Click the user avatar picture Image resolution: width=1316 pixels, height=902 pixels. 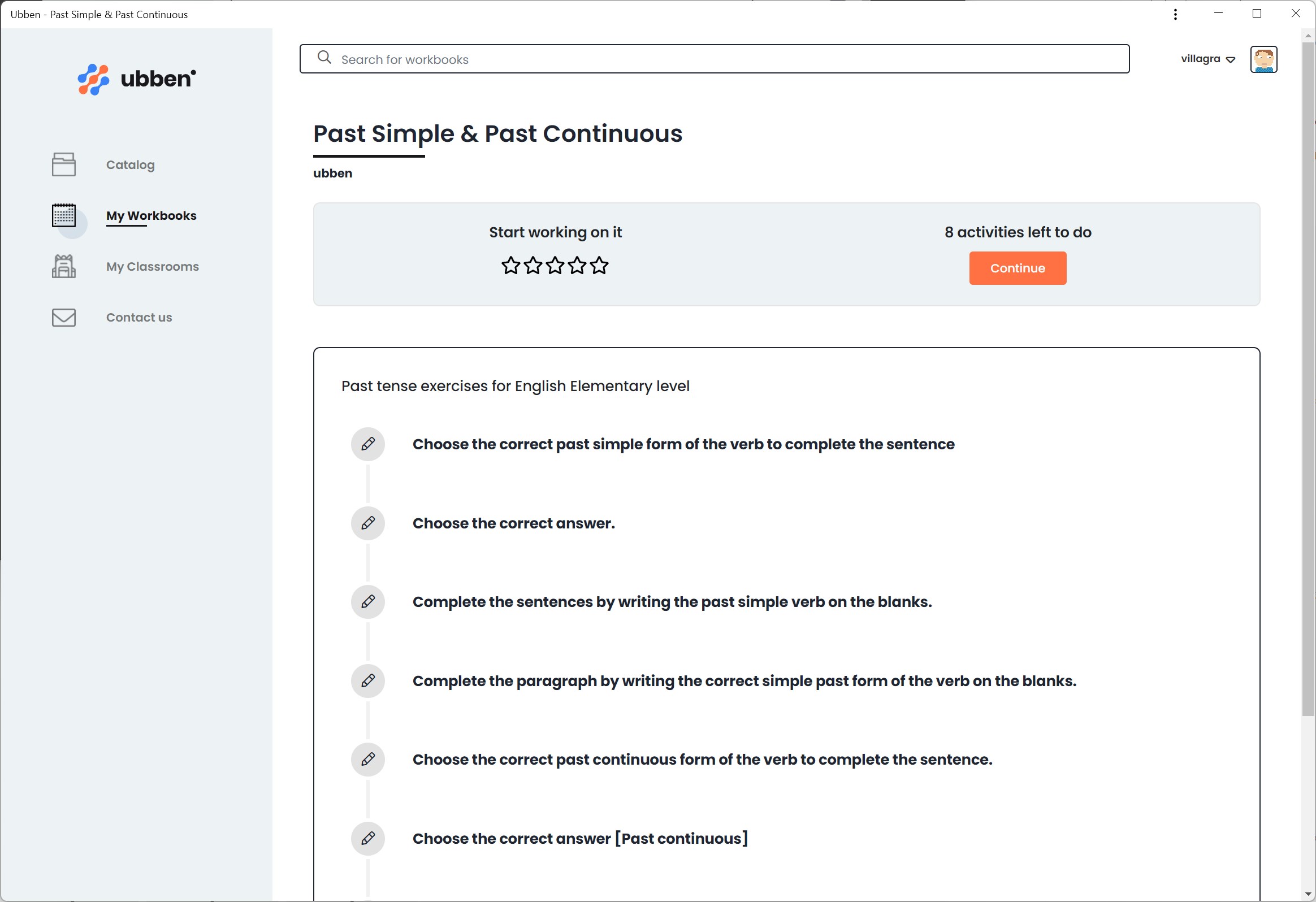point(1263,59)
